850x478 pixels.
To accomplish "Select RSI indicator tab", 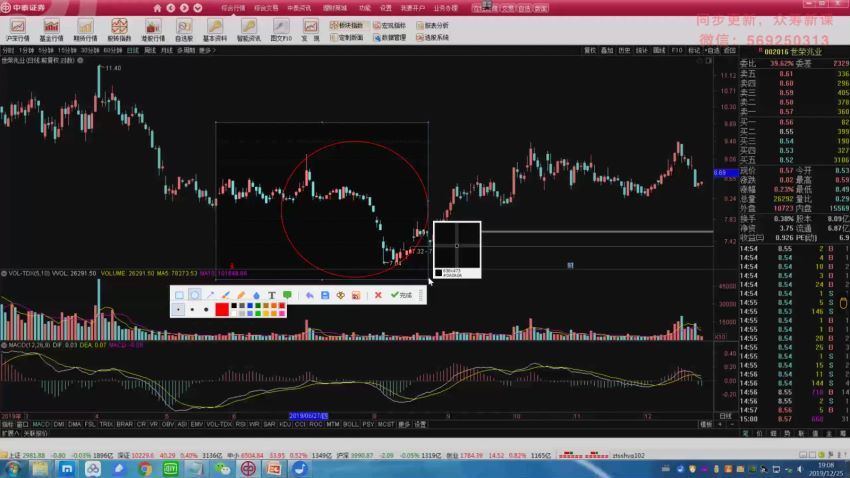I will [x=240, y=424].
